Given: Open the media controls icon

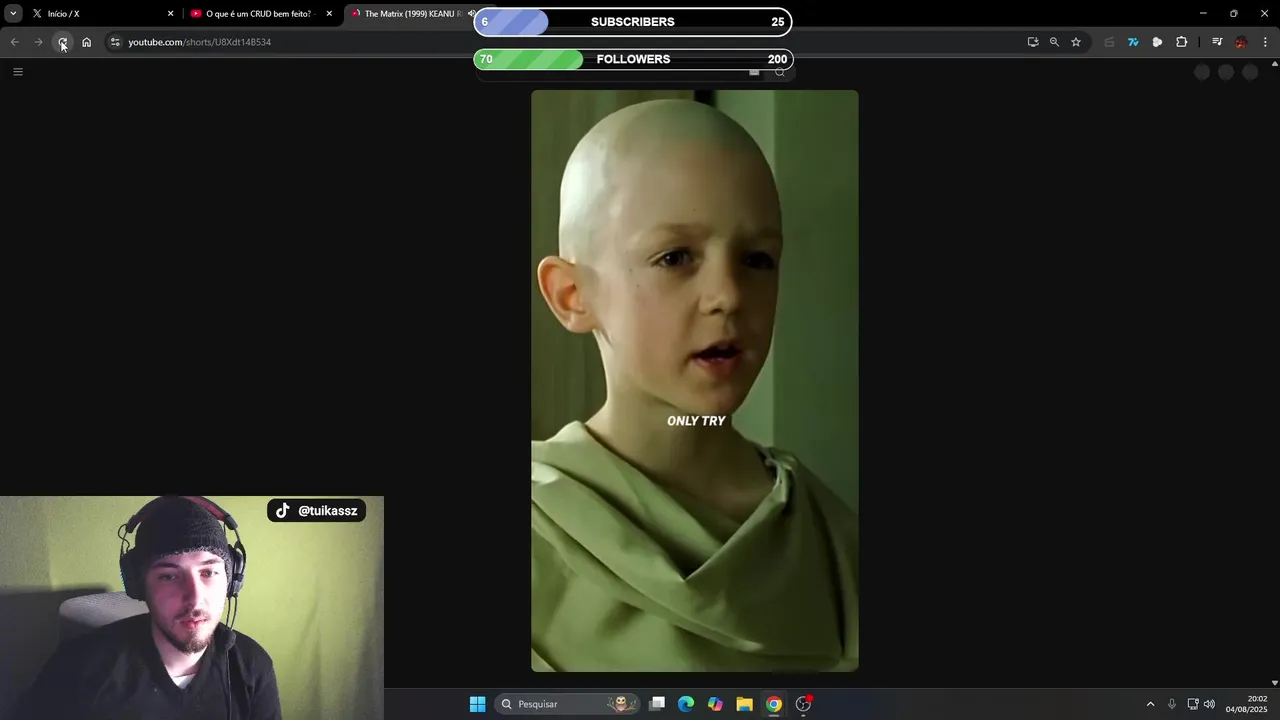Looking at the screenshot, I should (1217, 42).
